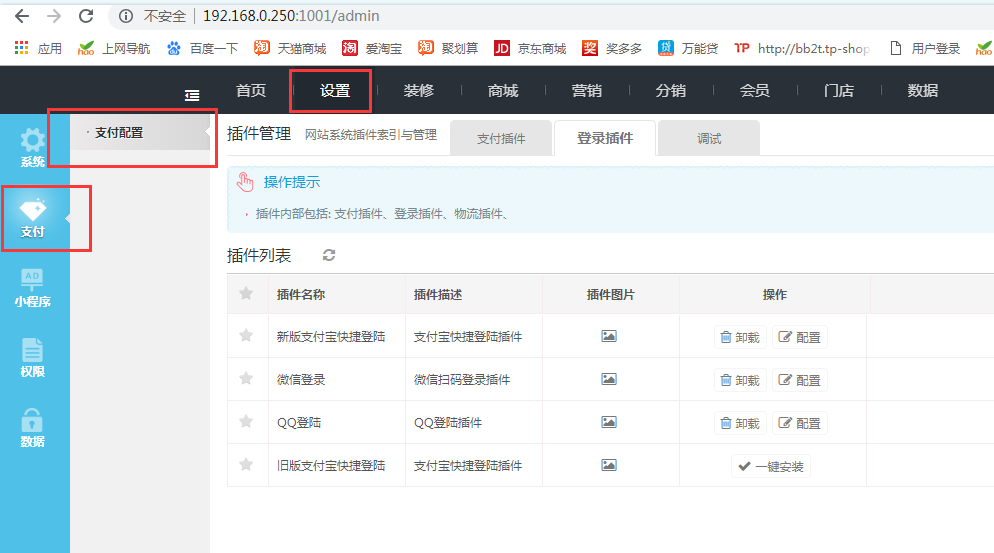This screenshot has height=553, width=994.
Task: Open the 小程序 sidebar icon
Action: [x=33, y=286]
